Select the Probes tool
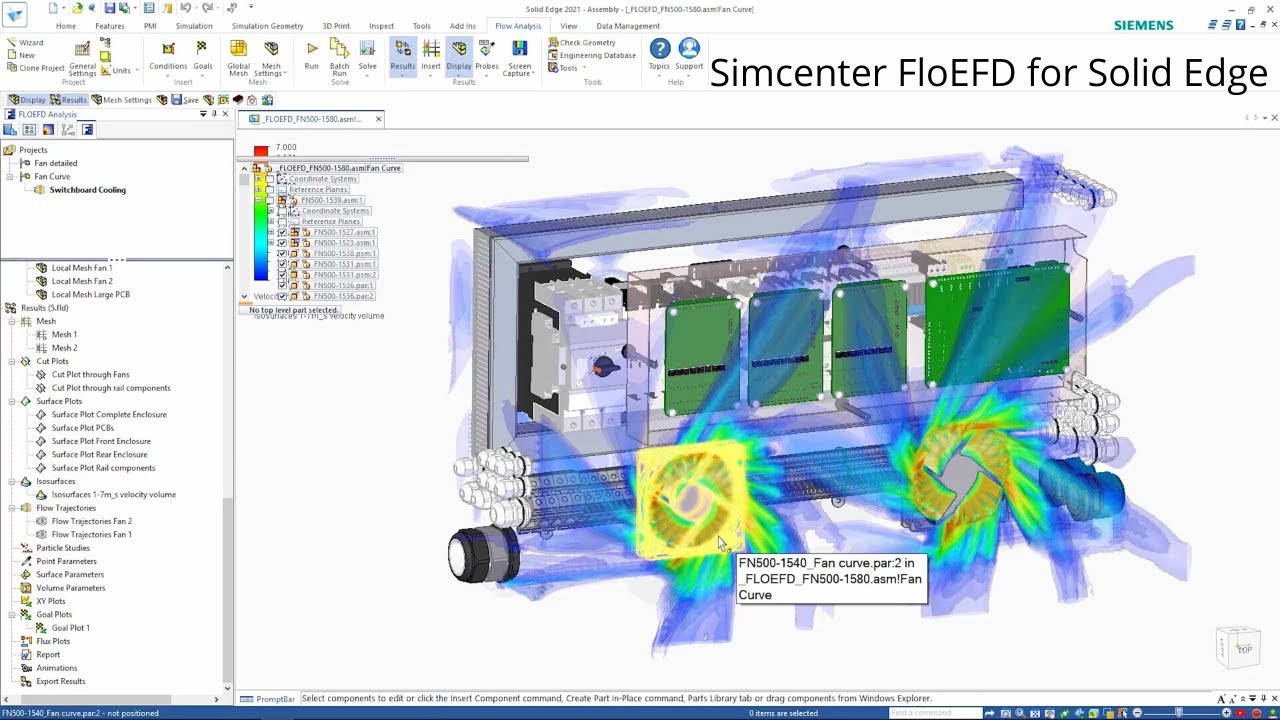 coord(487,55)
